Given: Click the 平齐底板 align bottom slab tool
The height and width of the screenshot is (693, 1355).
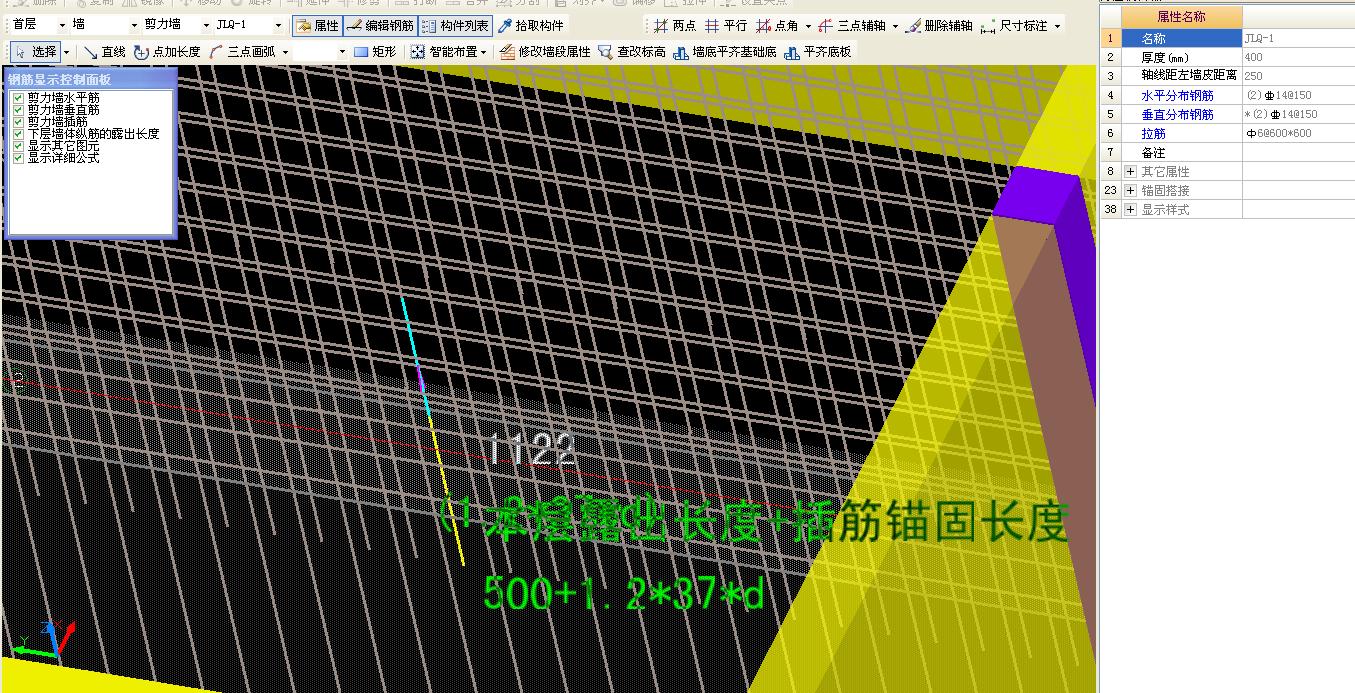Looking at the screenshot, I should pos(818,51).
